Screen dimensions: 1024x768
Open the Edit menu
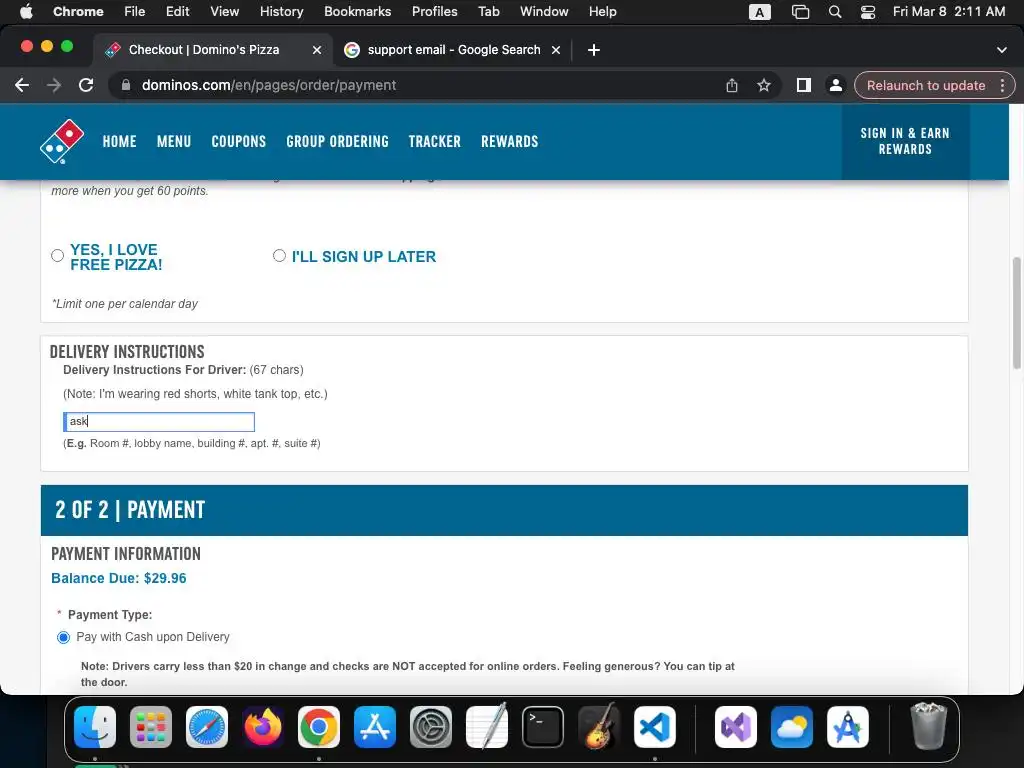[x=177, y=12]
